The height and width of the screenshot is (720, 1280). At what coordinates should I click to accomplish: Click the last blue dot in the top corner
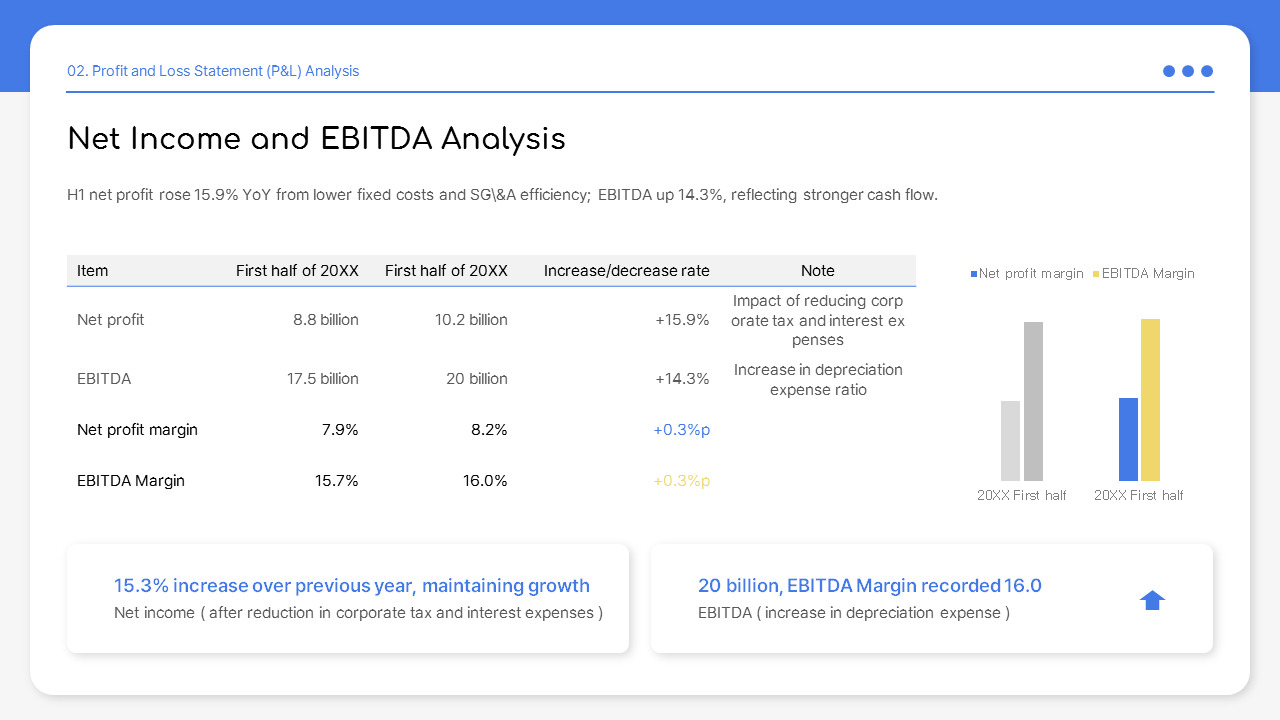pos(1207,71)
